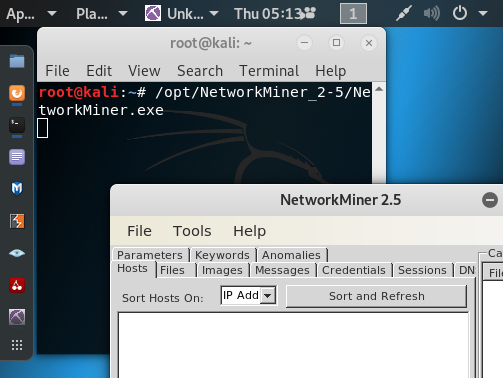This screenshot has width=503, height=378.
Task: Show all applications grid
Action: tap(17, 345)
